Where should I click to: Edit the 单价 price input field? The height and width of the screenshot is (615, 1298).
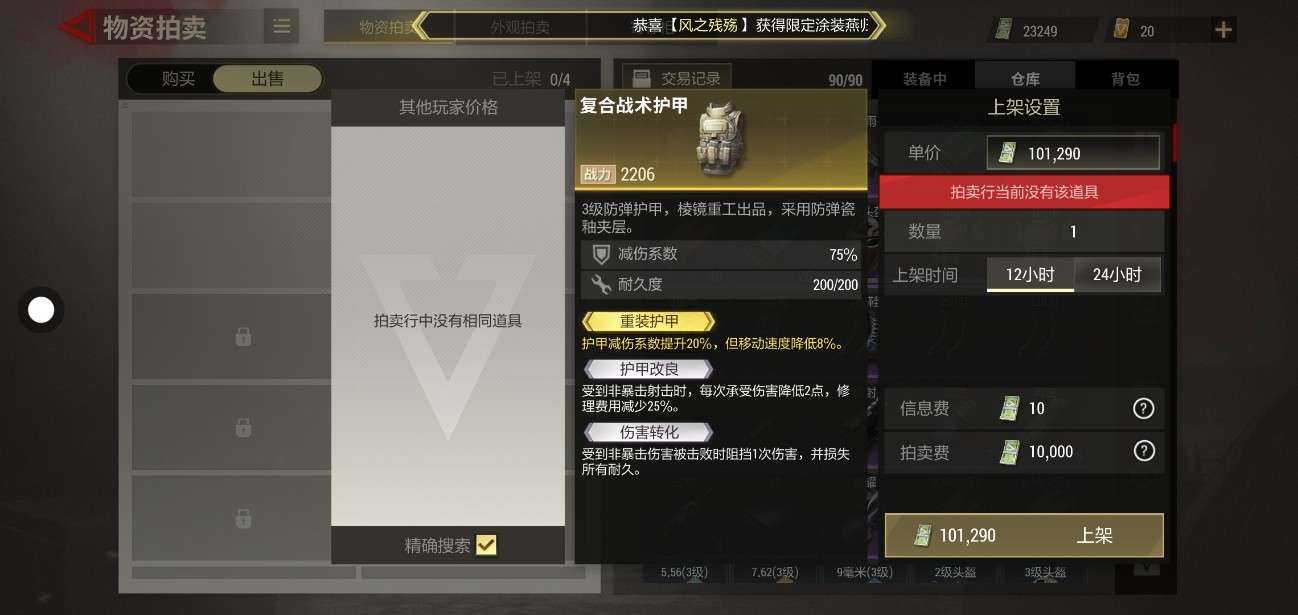[x=1073, y=153]
